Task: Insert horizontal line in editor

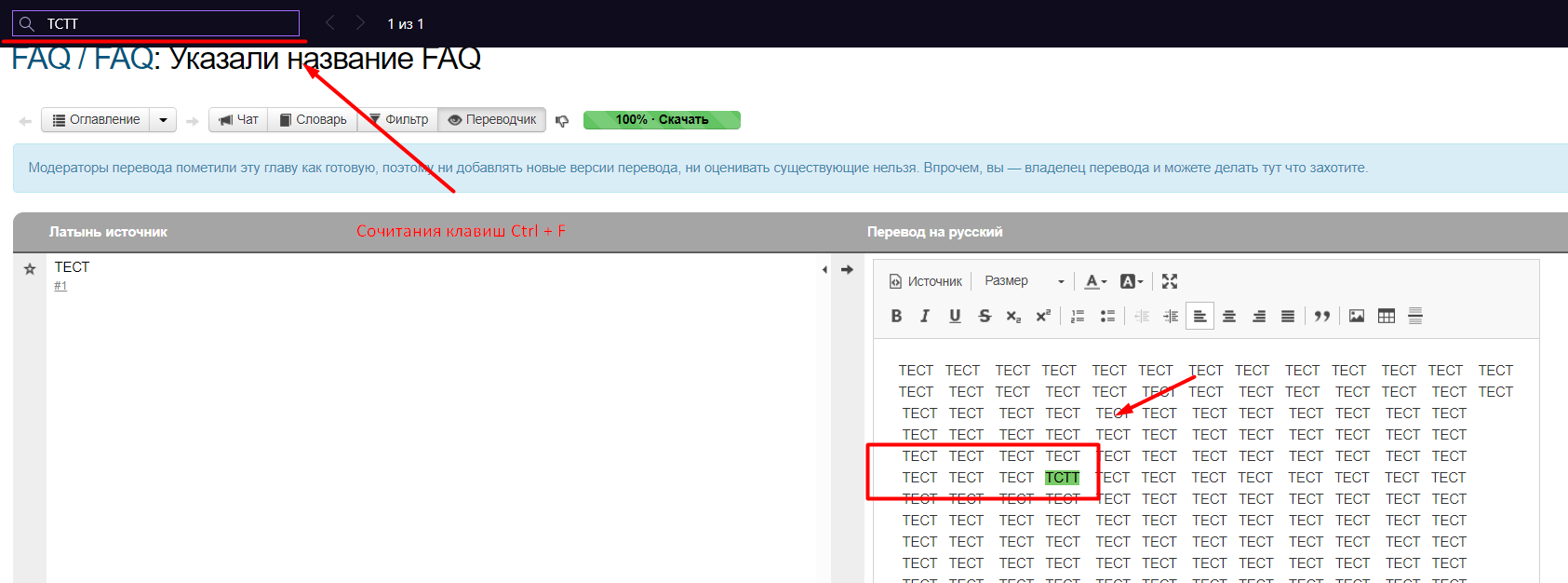Action: click(1415, 317)
